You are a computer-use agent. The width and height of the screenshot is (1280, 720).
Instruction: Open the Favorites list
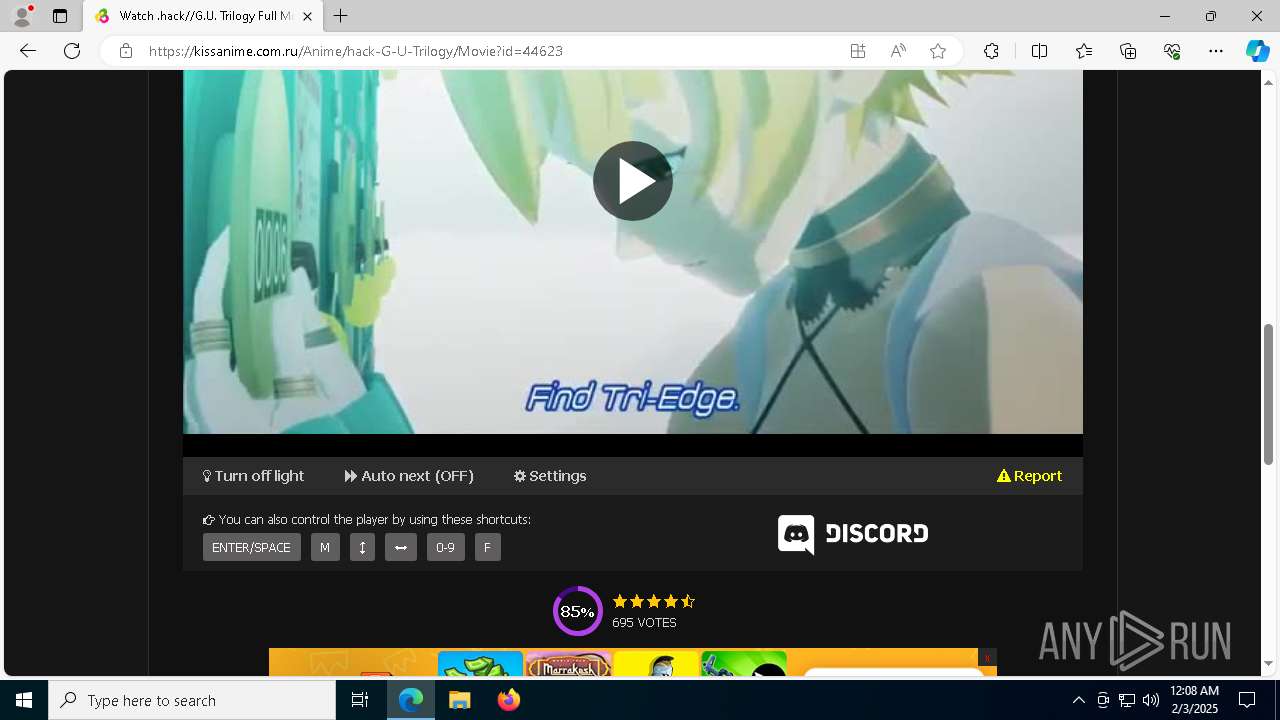click(1084, 51)
